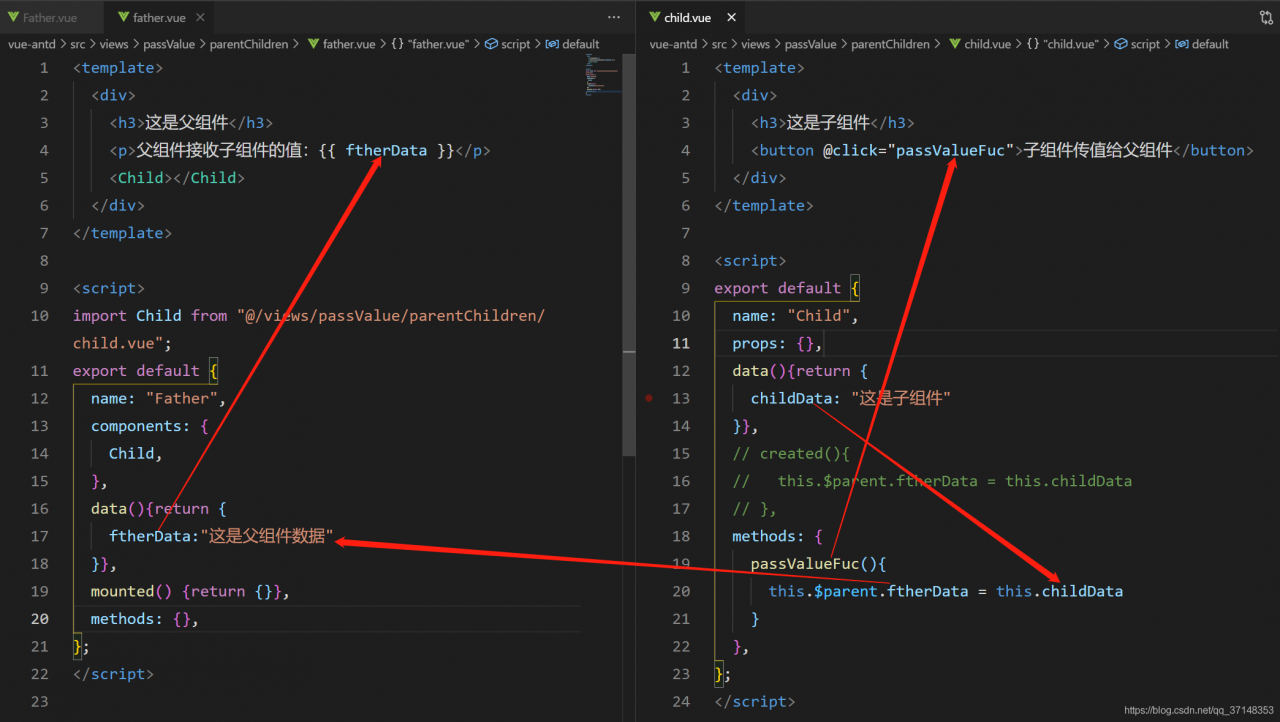Open vue-antd breadcrumb above father.vue editor
This screenshot has height=722, width=1280.
point(33,44)
